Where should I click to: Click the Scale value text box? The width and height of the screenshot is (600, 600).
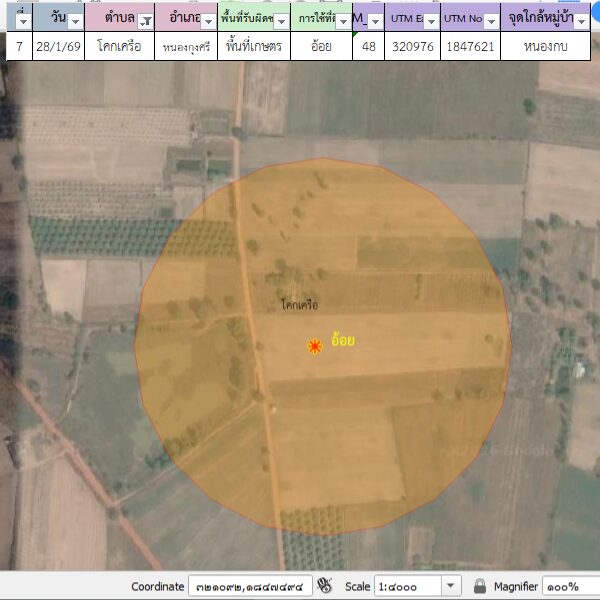point(406,585)
